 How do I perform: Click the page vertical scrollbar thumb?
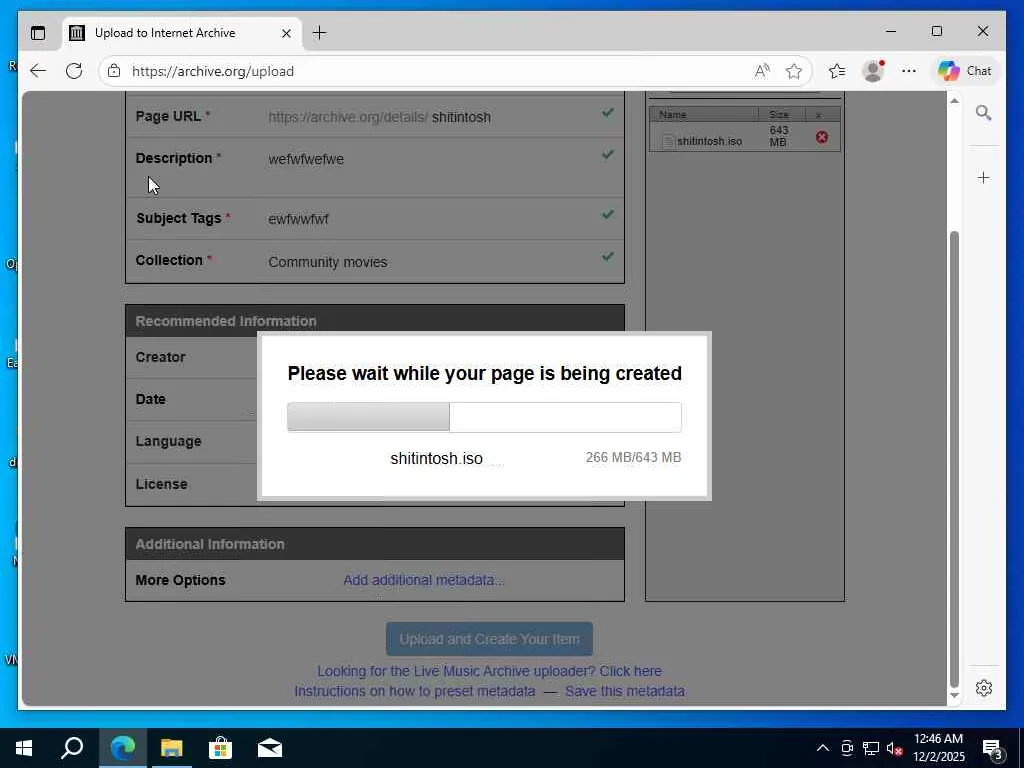pos(954,460)
